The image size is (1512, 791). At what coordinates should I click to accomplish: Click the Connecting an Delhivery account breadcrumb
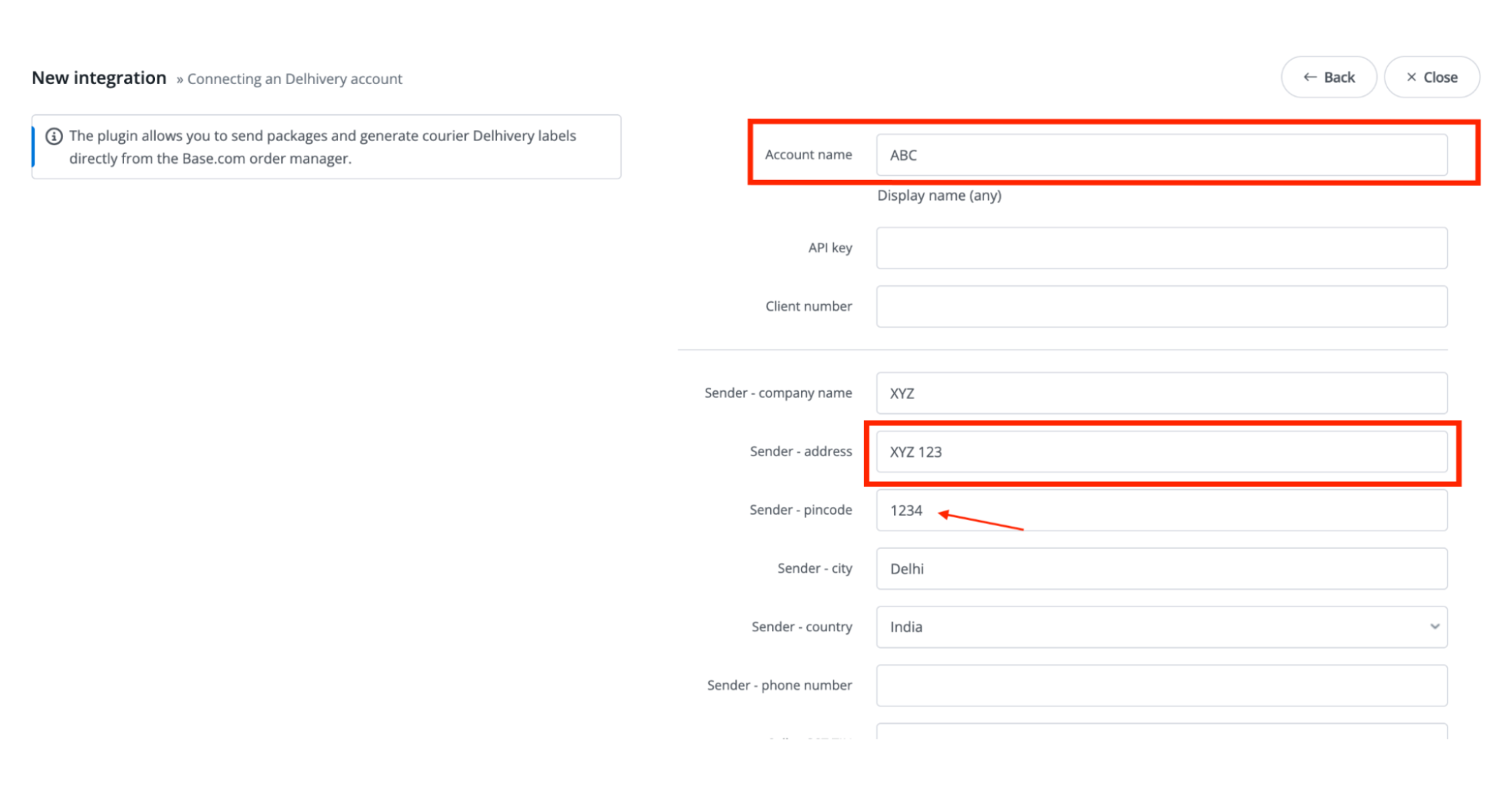294,79
